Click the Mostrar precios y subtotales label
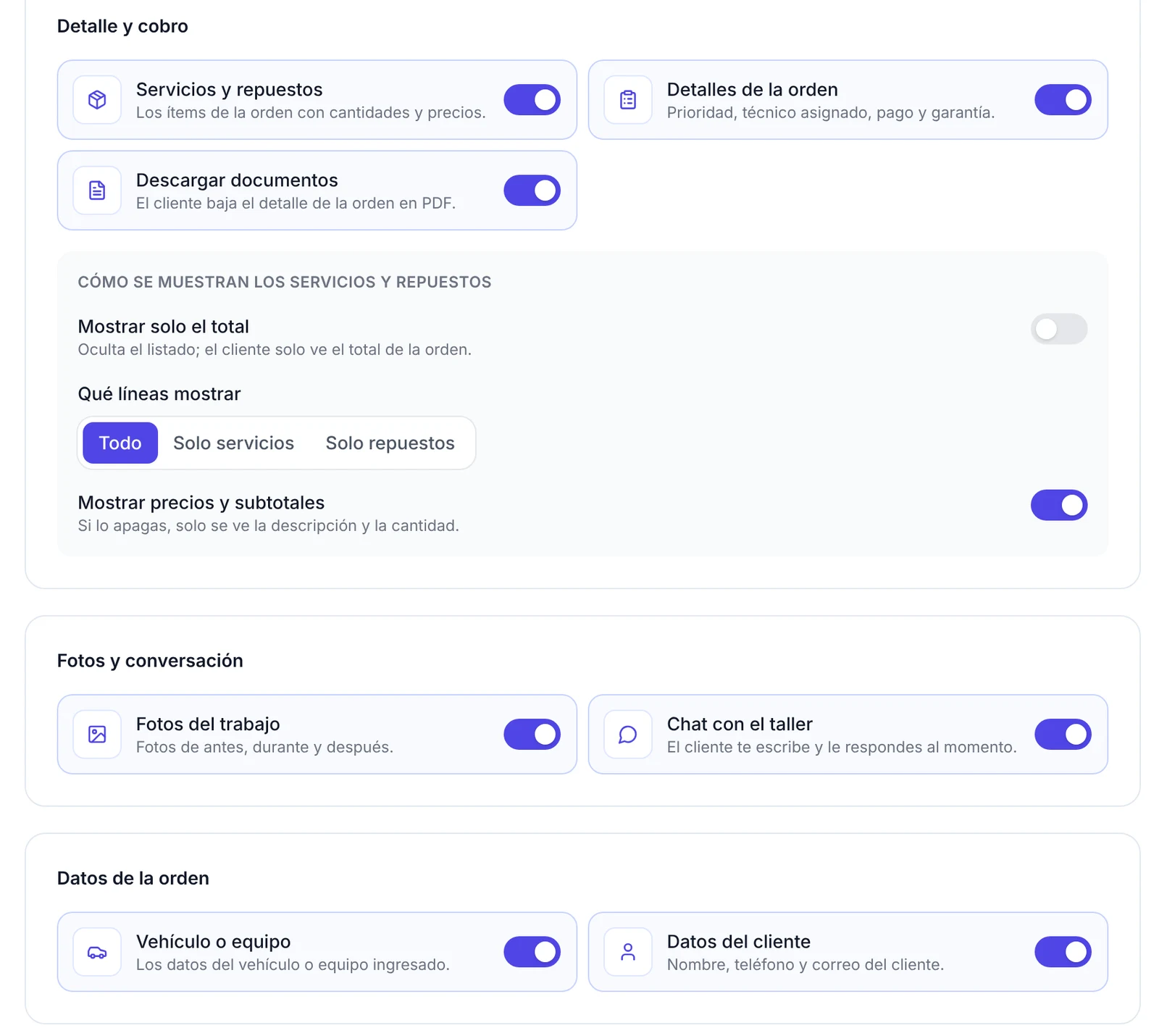This screenshot has width=1159, height=1036. click(x=201, y=503)
